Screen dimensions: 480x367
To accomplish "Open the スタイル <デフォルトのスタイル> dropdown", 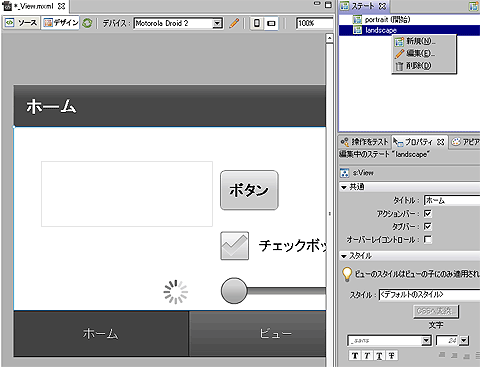I will pos(429,295).
